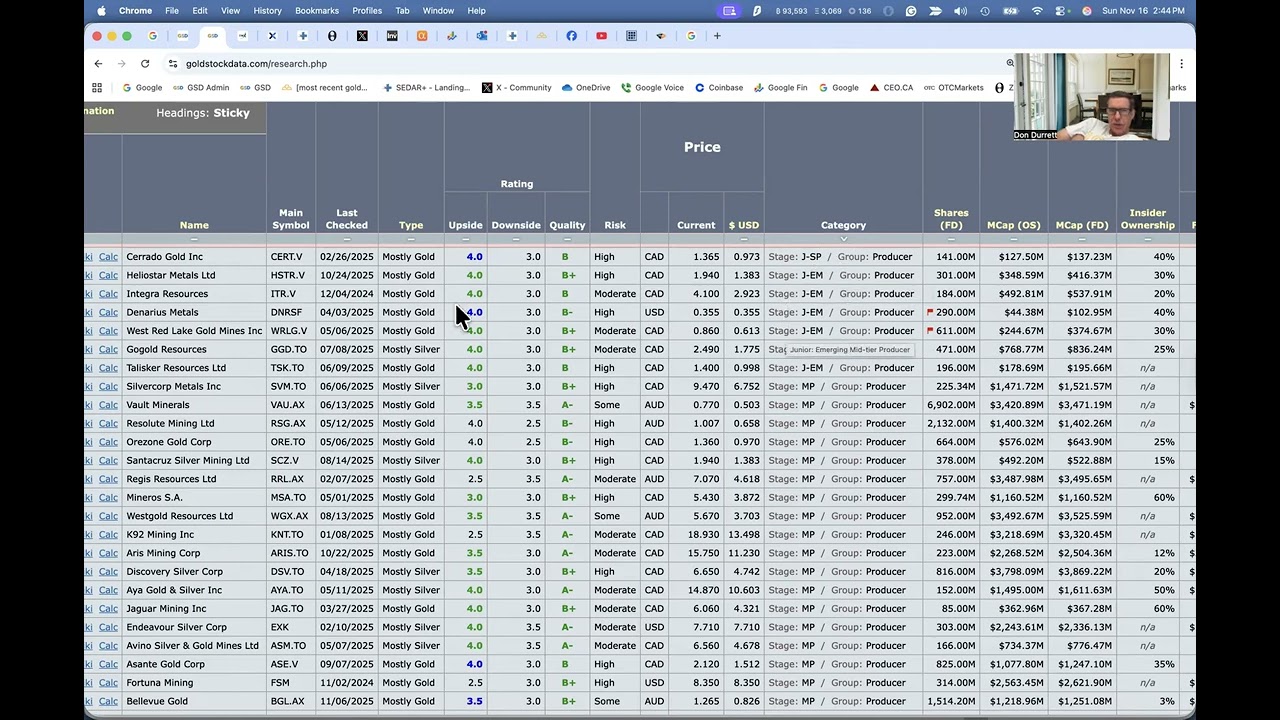Sort by the Name column header
Screen dimensions: 1280x720
pyautogui.click(x=194, y=225)
